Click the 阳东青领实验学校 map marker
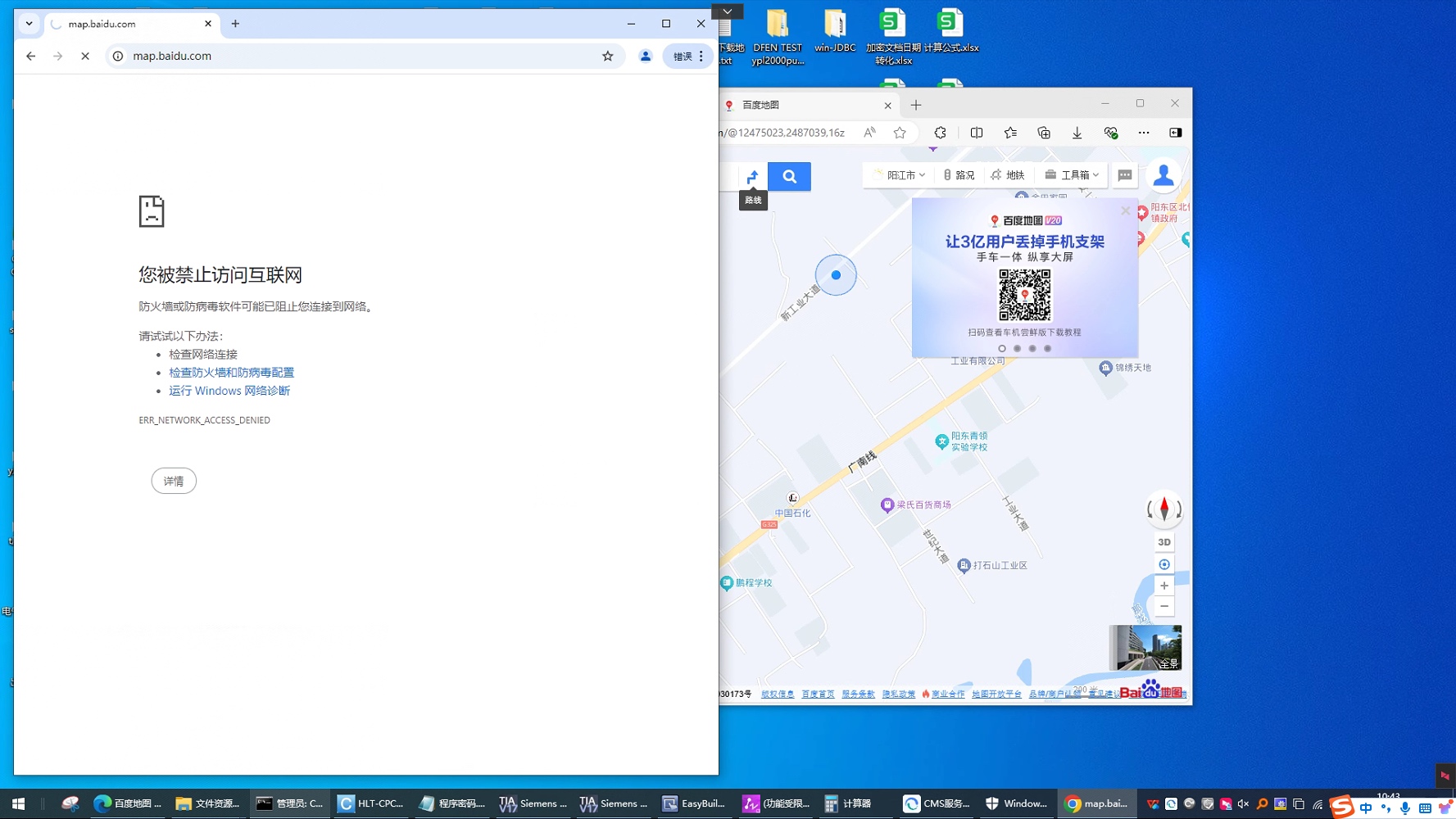1456x819 pixels. click(942, 441)
